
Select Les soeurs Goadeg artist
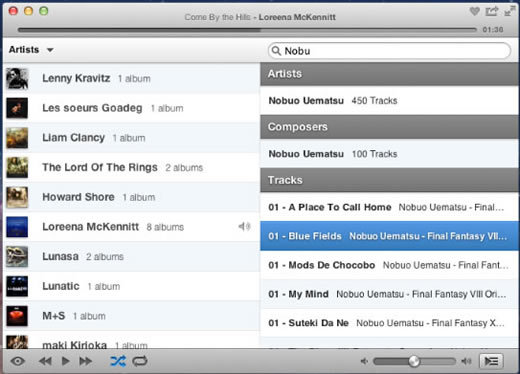[x=131, y=108]
